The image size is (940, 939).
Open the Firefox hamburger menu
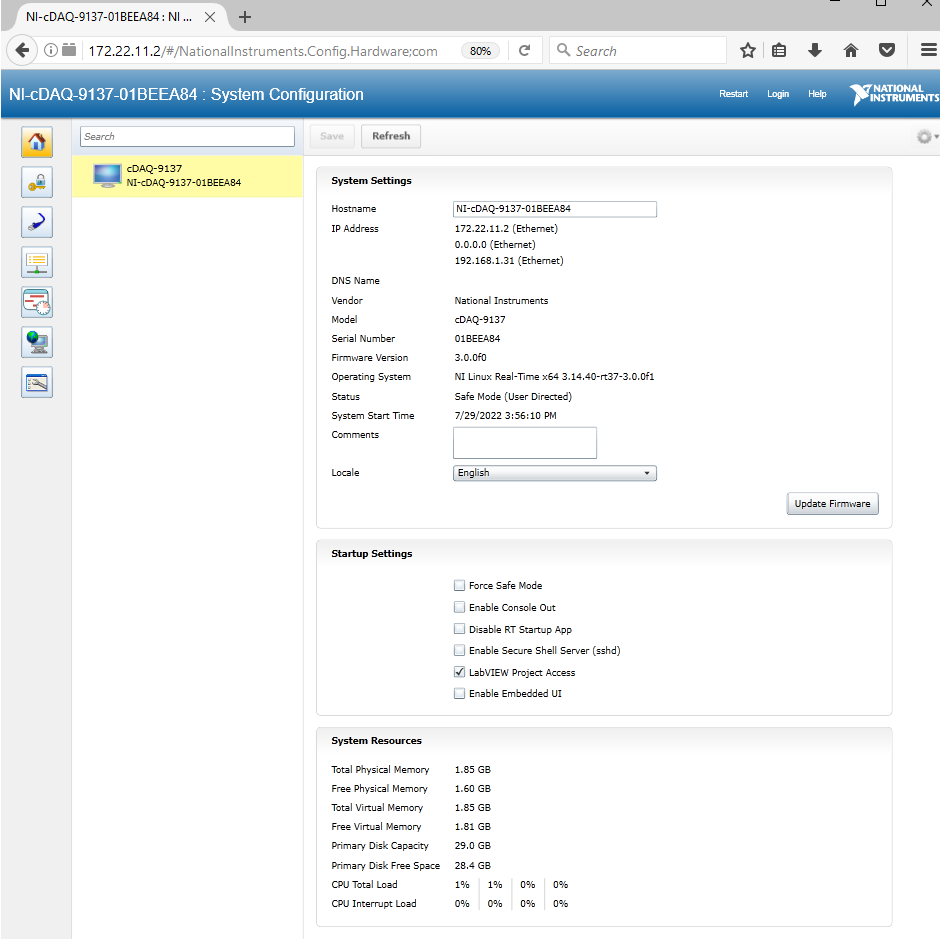928,50
